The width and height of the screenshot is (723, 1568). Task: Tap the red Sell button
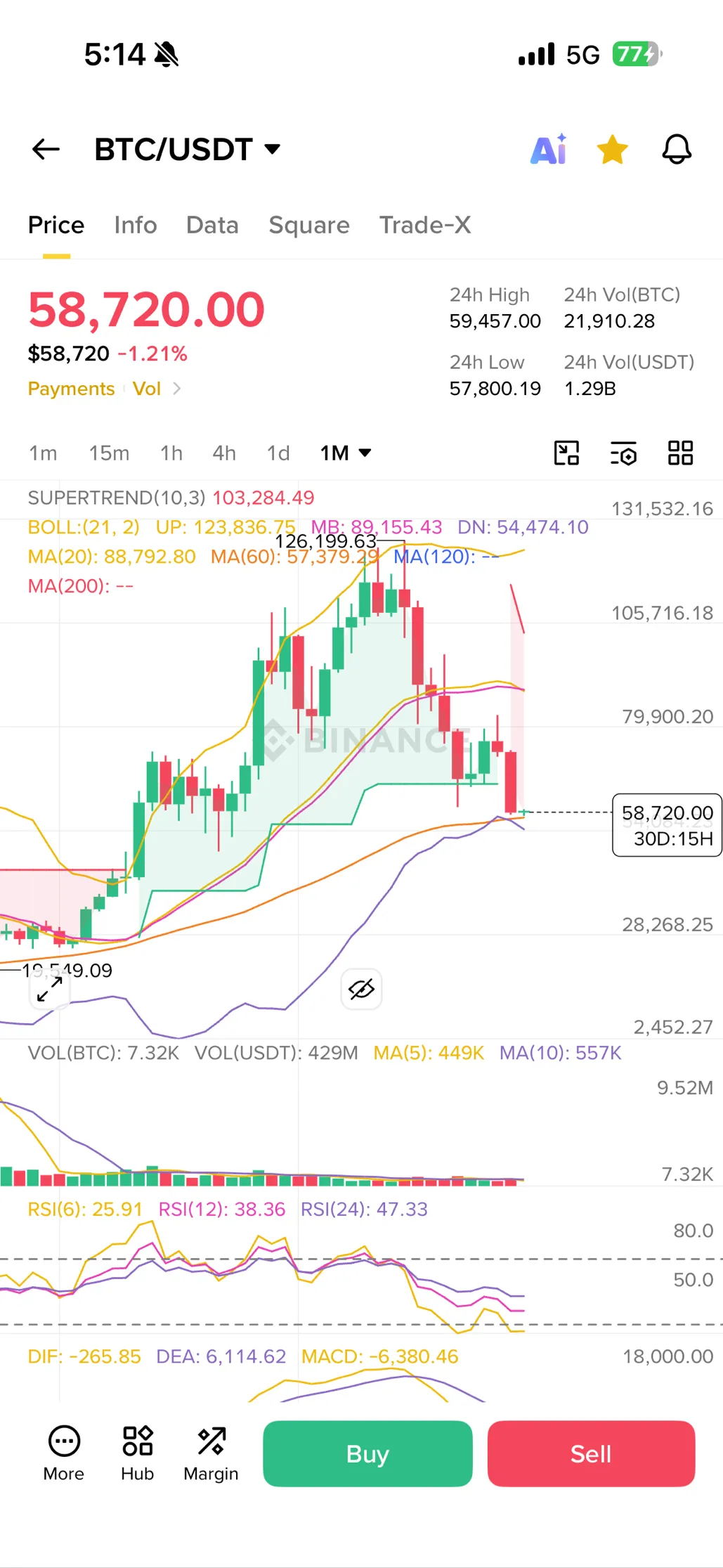(x=591, y=1453)
